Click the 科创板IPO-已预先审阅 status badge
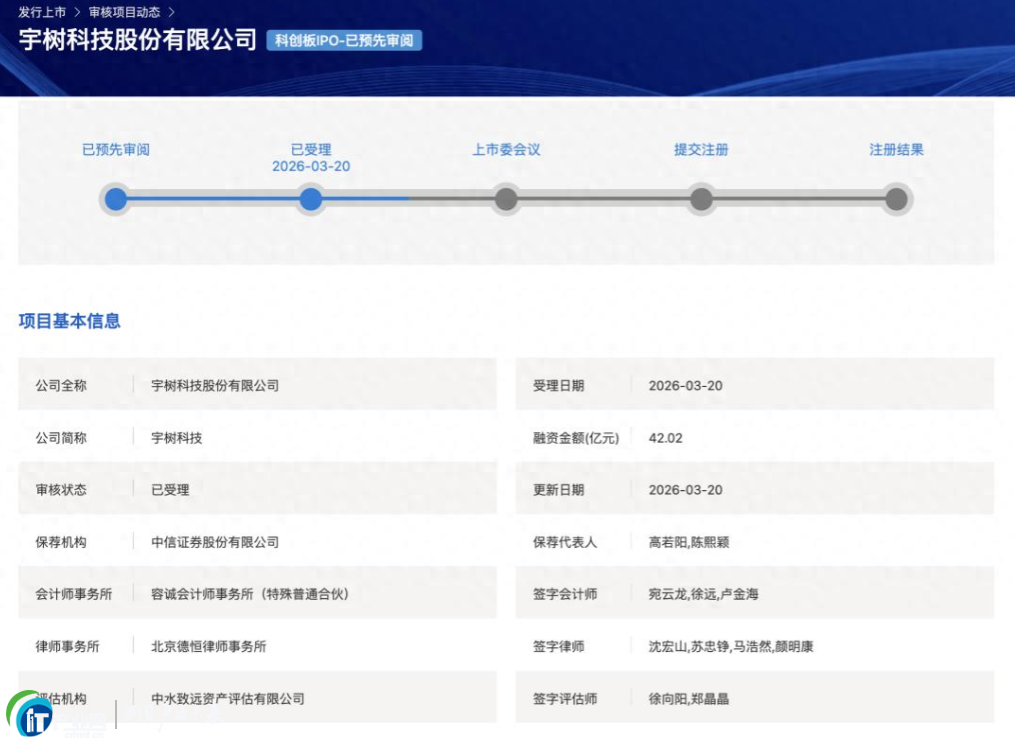 pyautogui.click(x=344, y=40)
